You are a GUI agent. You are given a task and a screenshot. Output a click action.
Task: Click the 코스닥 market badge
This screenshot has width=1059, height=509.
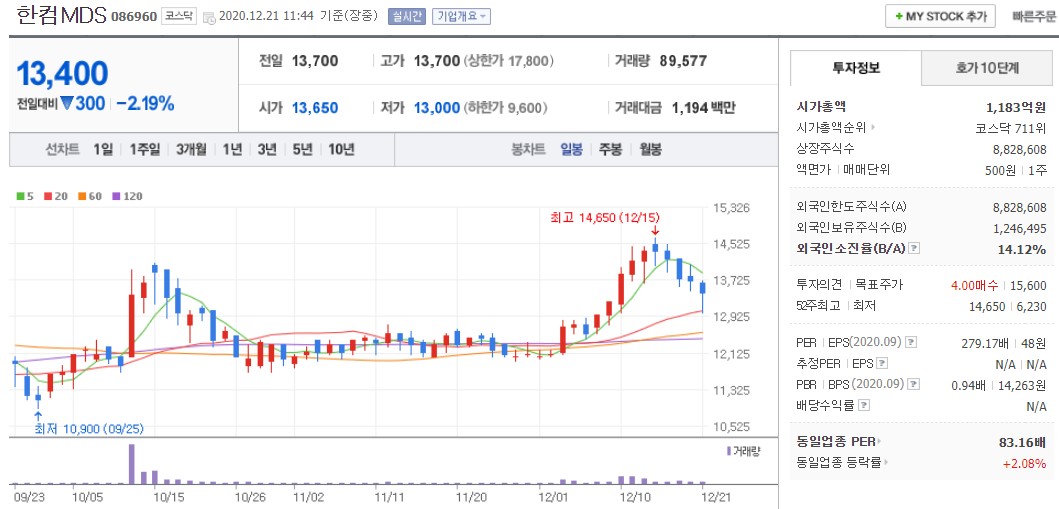click(x=178, y=16)
